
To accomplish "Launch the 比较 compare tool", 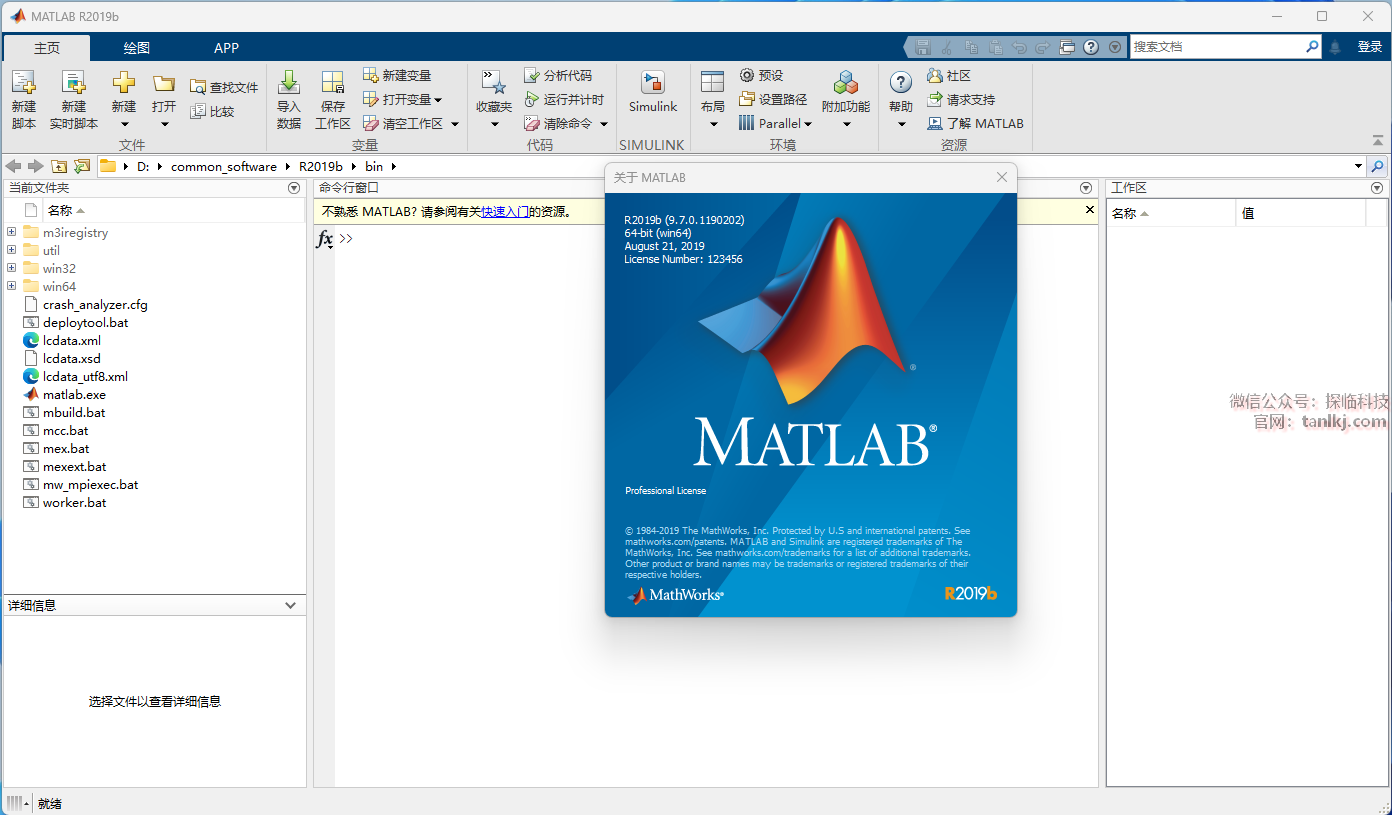I will tap(212, 111).
